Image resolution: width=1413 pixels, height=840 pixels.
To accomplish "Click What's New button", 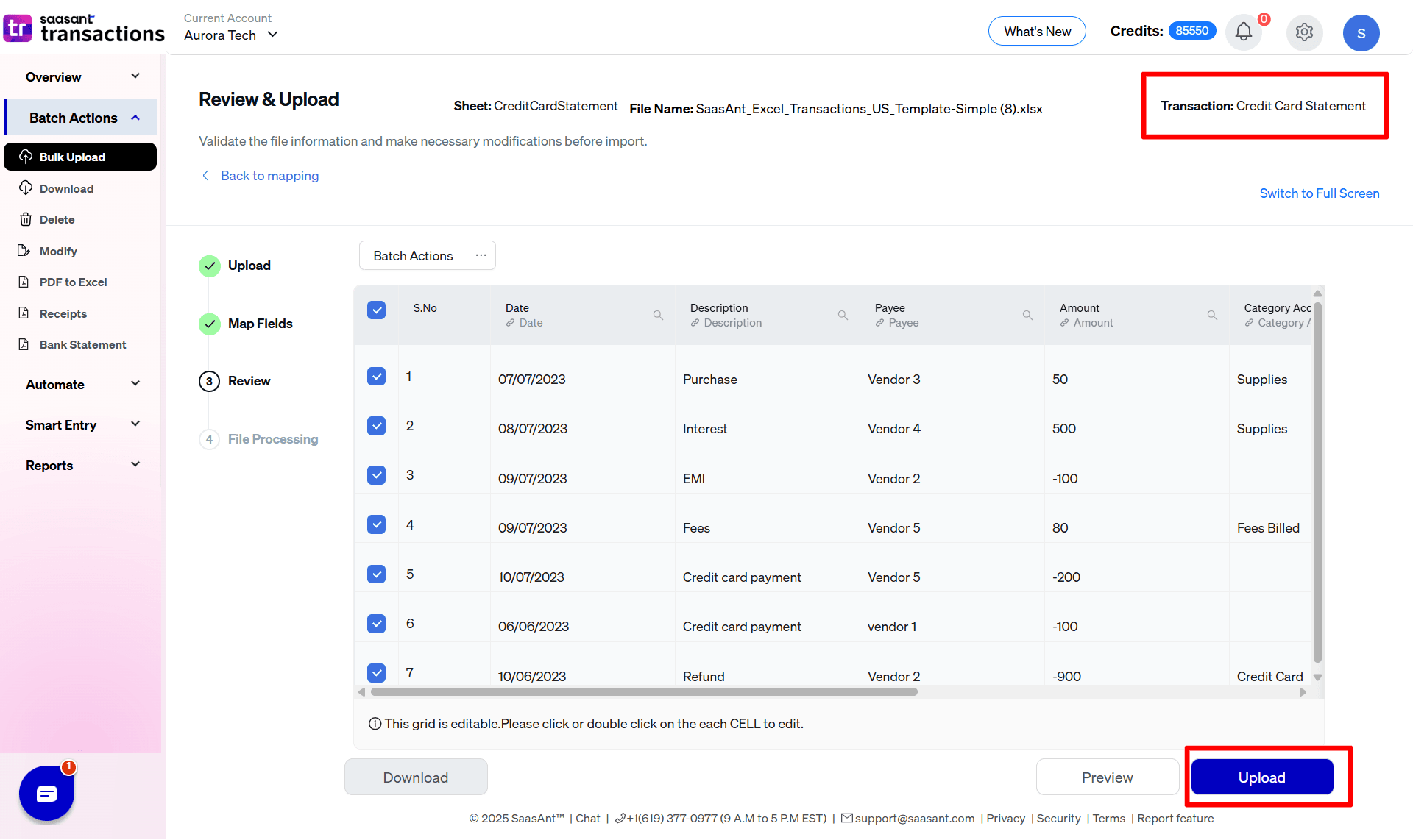I will tap(1037, 32).
